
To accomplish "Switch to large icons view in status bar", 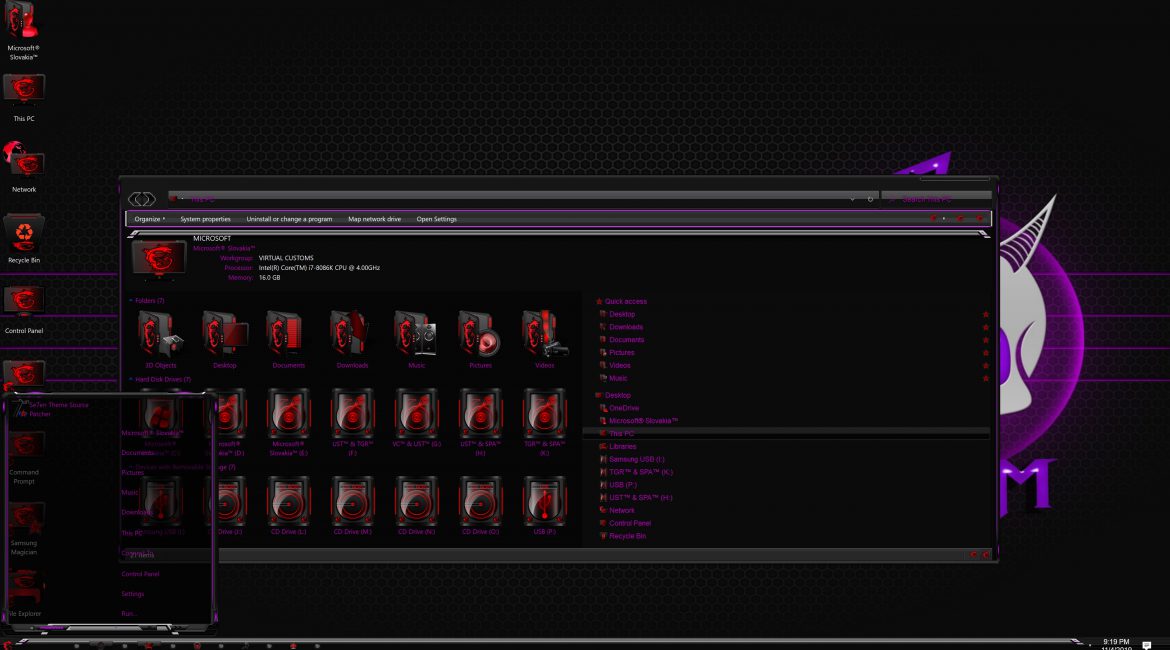I will pos(985,554).
